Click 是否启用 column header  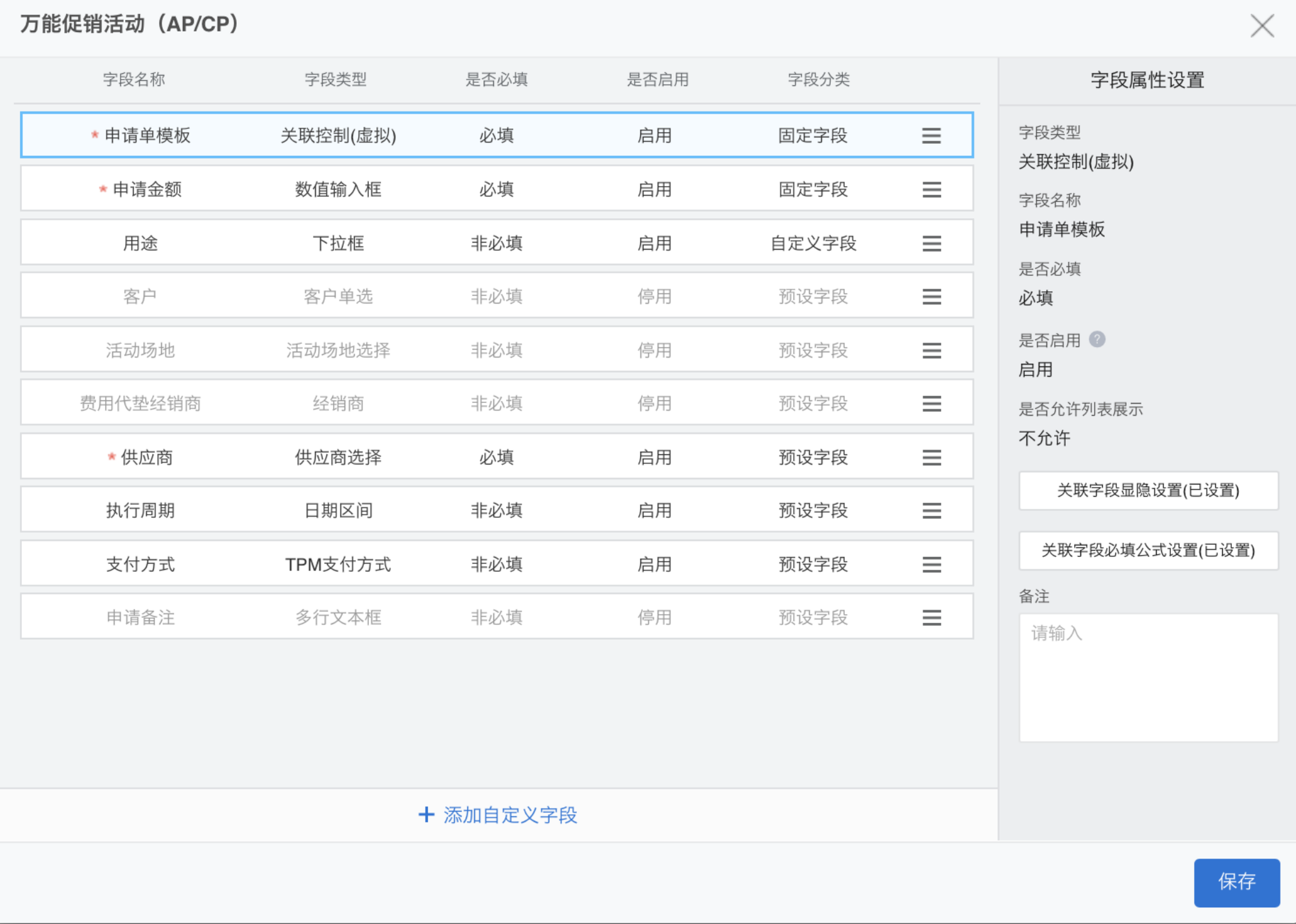point(658,80)
